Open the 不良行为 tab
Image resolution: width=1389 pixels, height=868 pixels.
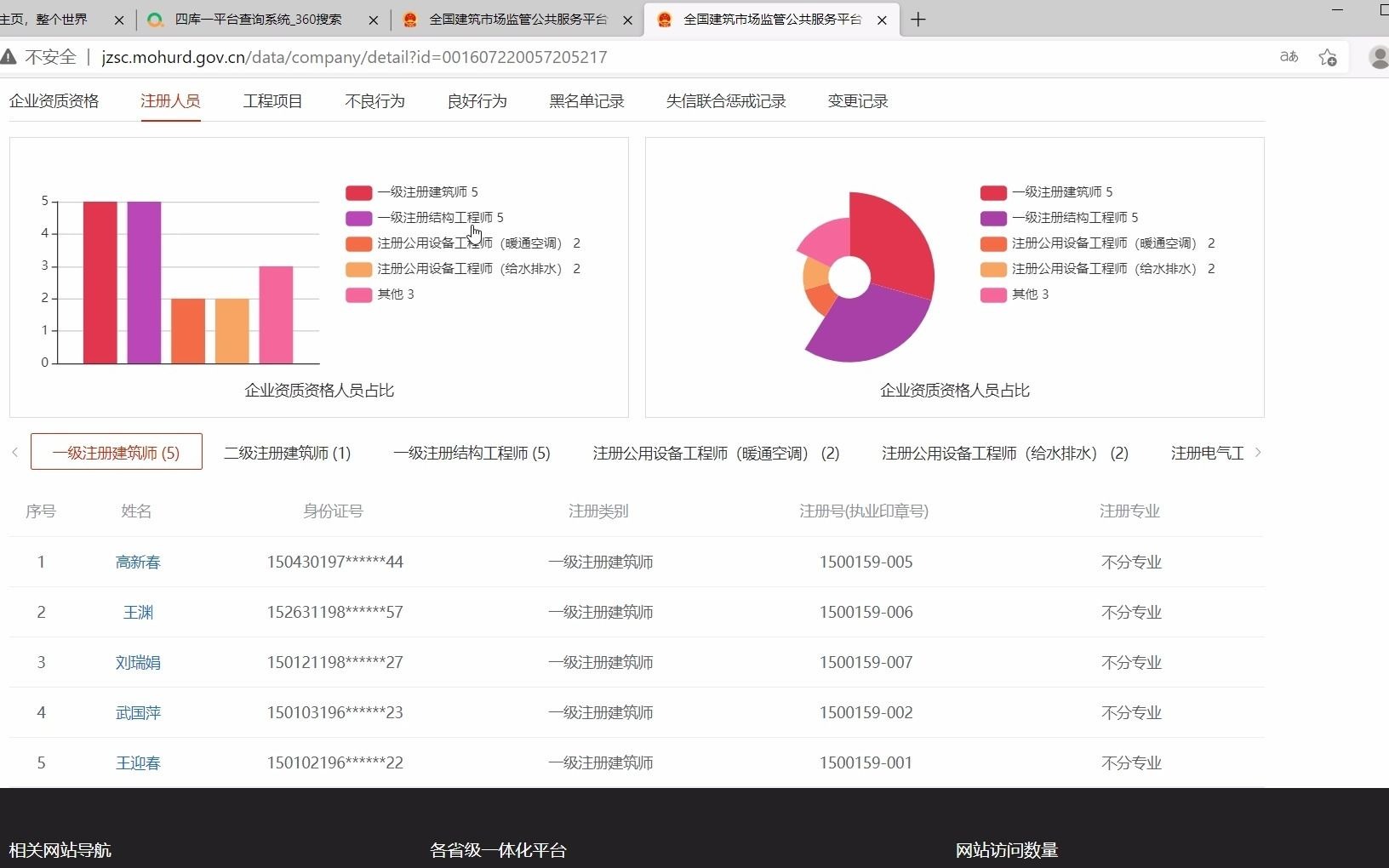point(374,101)
